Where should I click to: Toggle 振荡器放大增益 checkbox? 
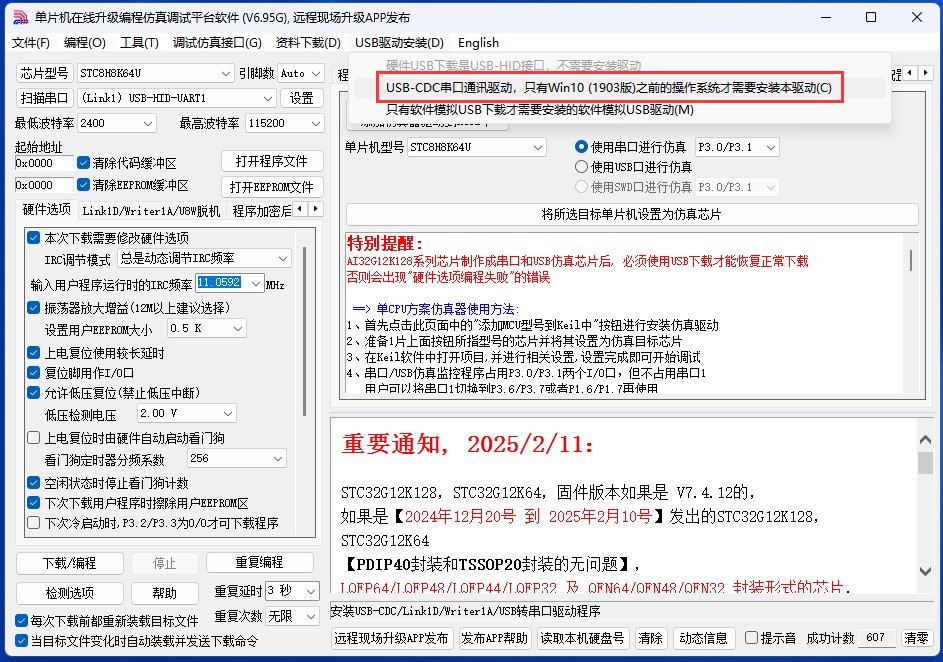[x=34, y=308]
